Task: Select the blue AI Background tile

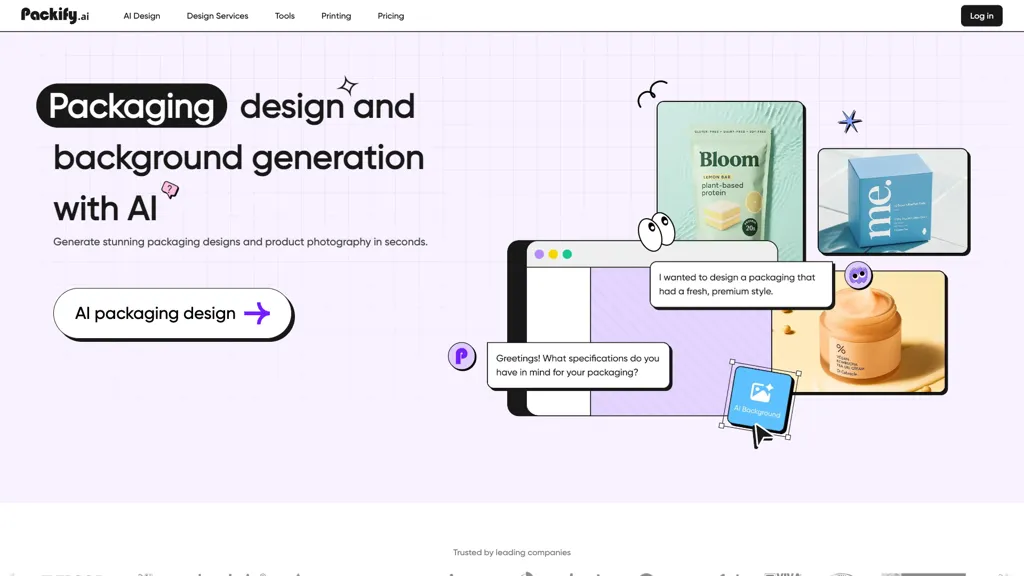Action: point(759,399)
